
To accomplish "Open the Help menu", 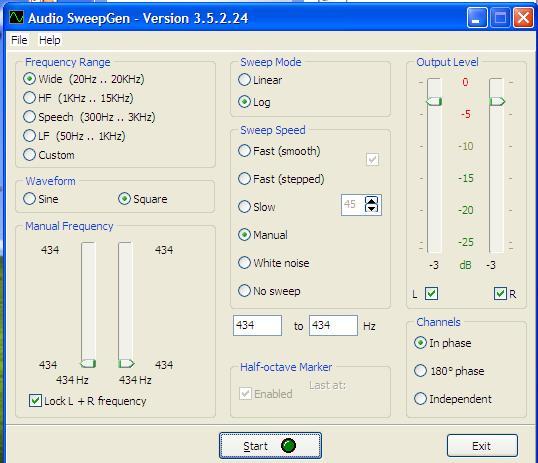I will pos(50,40).
